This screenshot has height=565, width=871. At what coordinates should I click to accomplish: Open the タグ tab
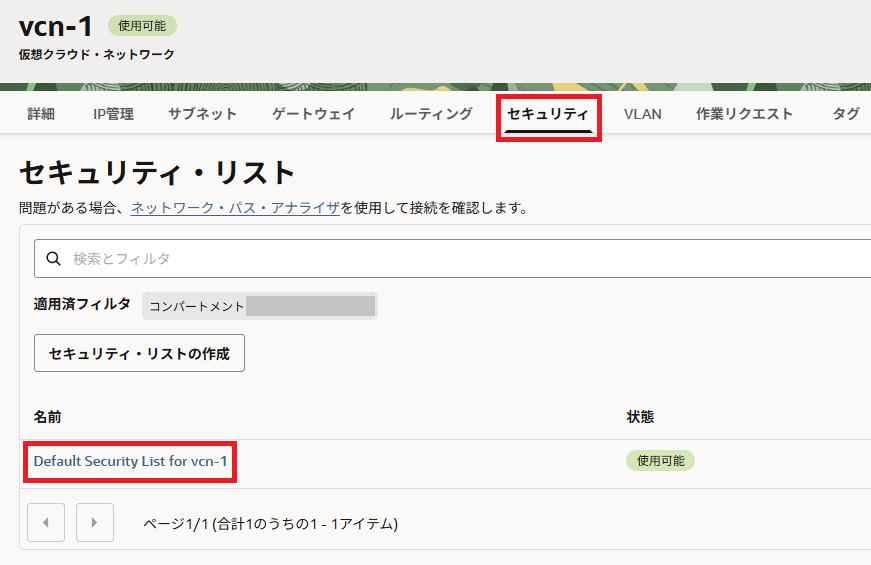(x=845, y=114)
